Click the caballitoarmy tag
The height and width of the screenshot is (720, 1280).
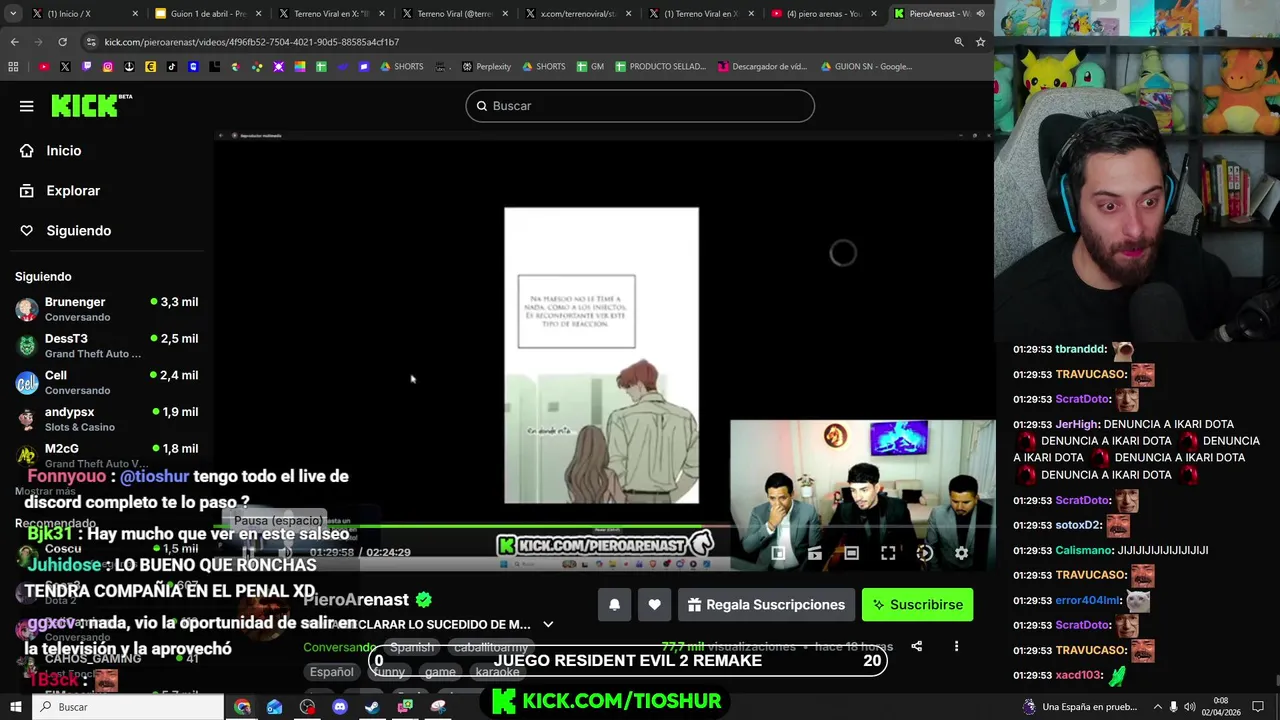(491, 647)
